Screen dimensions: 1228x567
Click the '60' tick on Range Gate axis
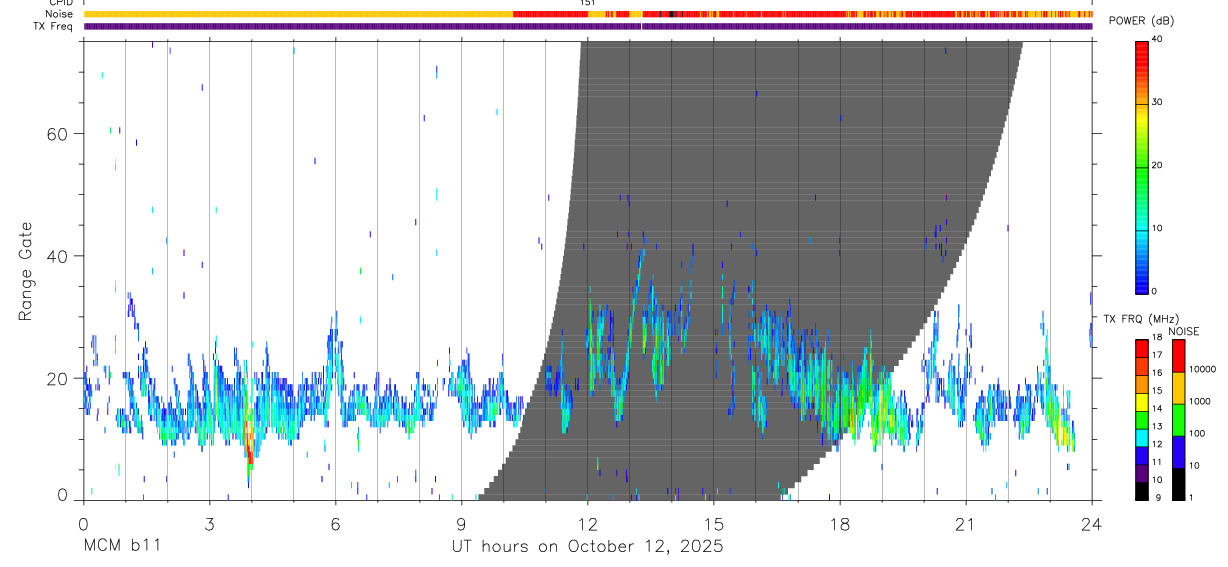58,134
